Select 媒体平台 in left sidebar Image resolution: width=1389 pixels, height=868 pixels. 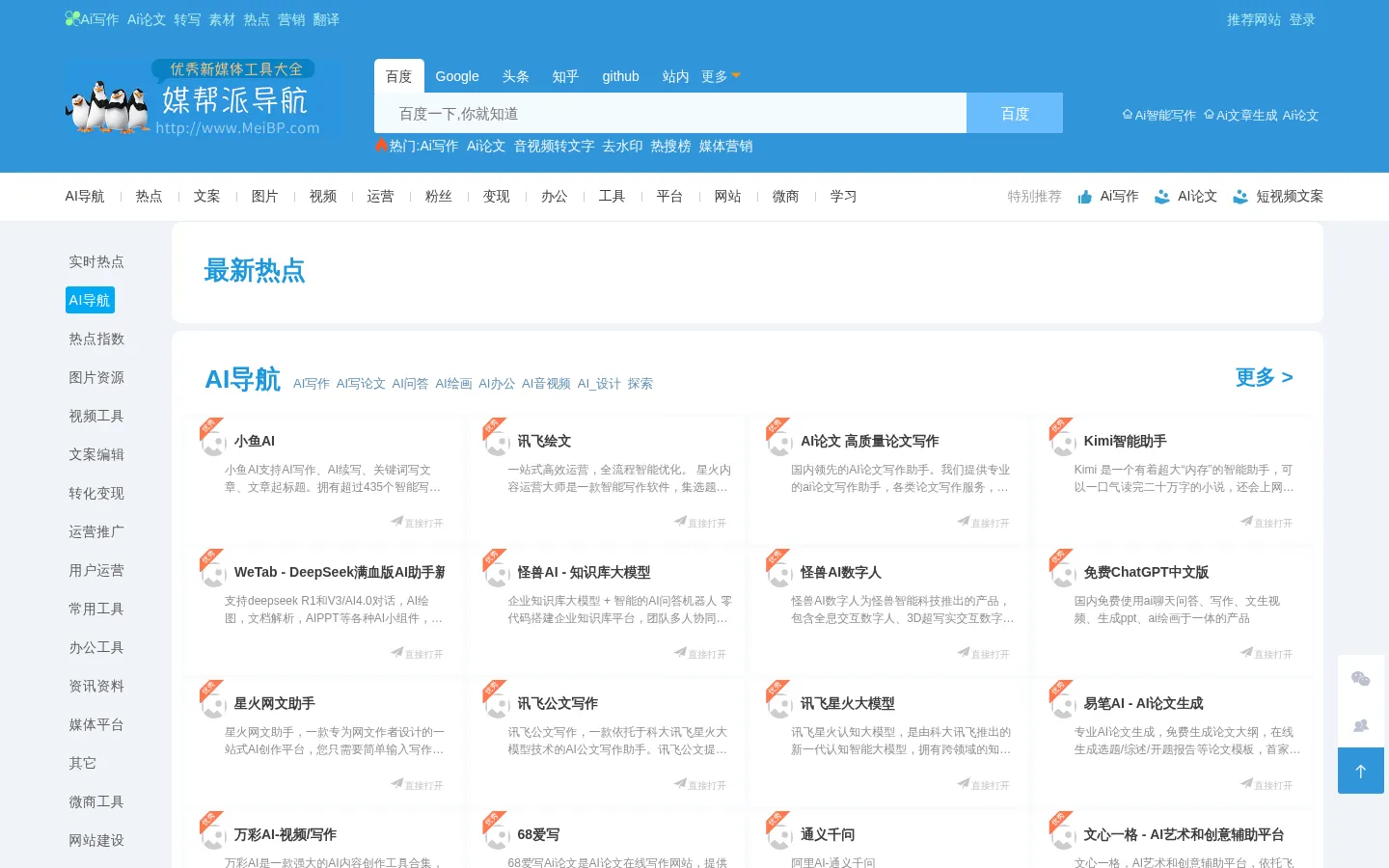(x=96, y=724)
